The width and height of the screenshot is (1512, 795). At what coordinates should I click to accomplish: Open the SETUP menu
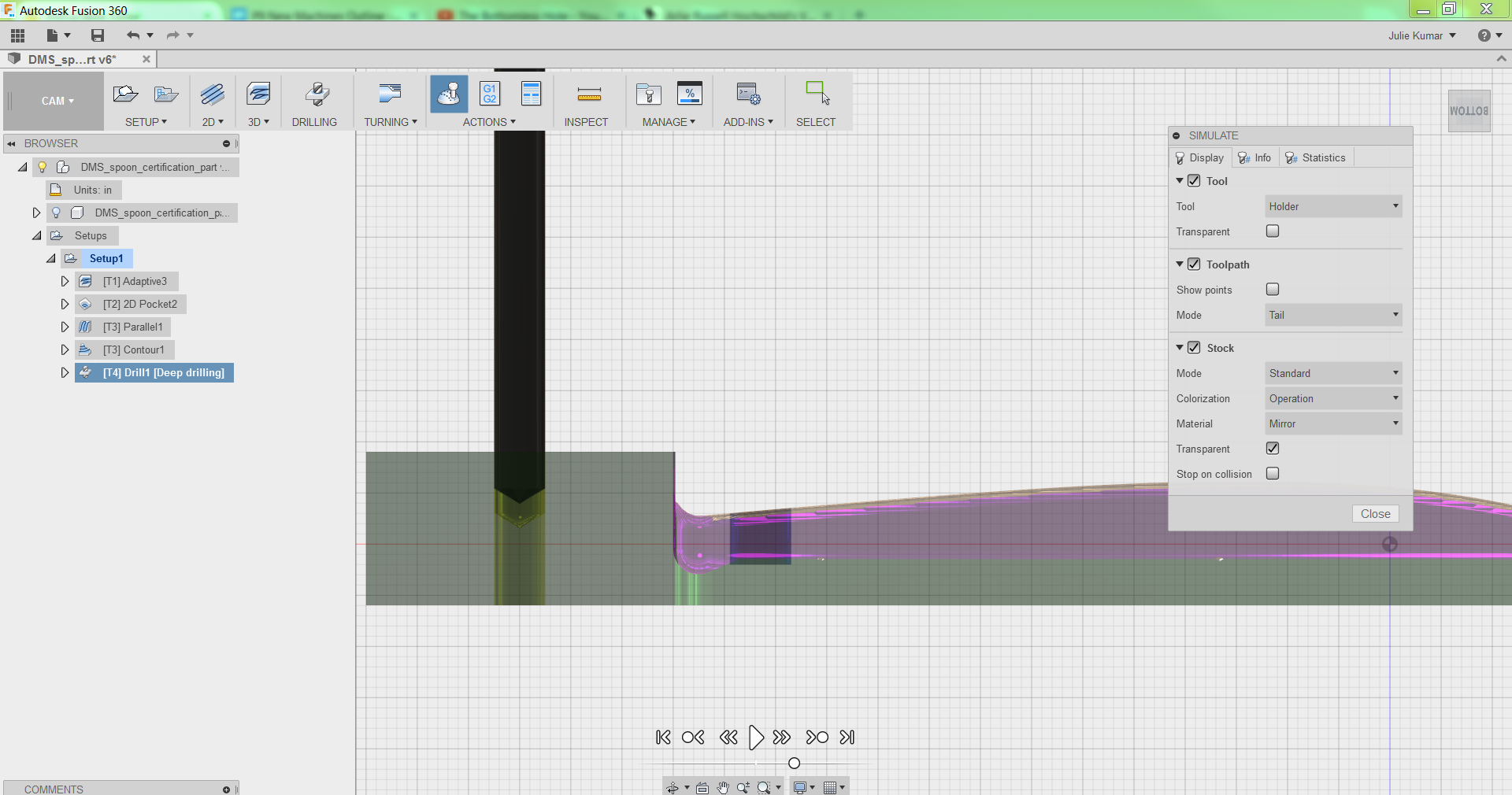coord(146,122)
